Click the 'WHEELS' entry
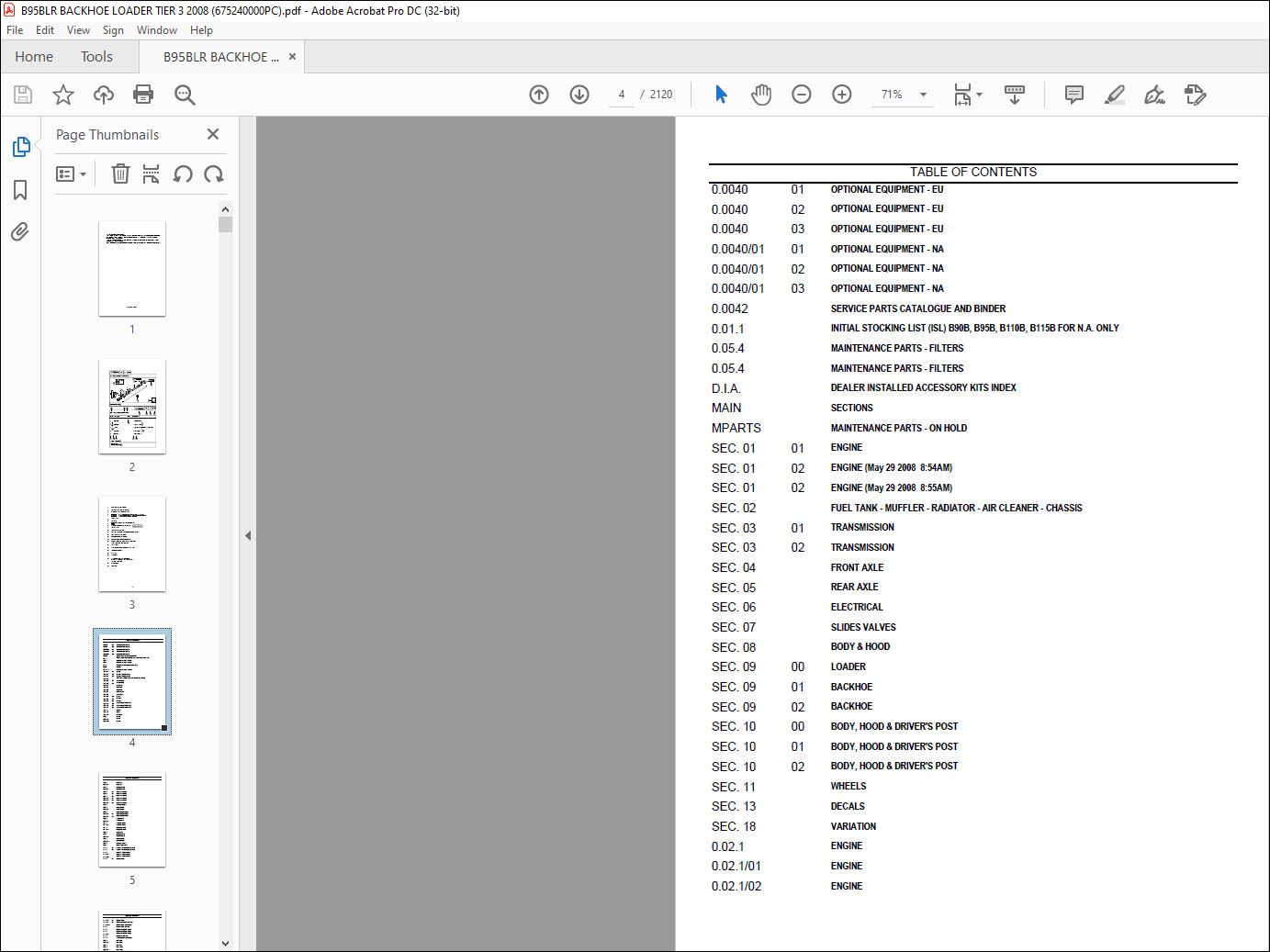Viewport: 1270px width, 952px height. (848, 786)
